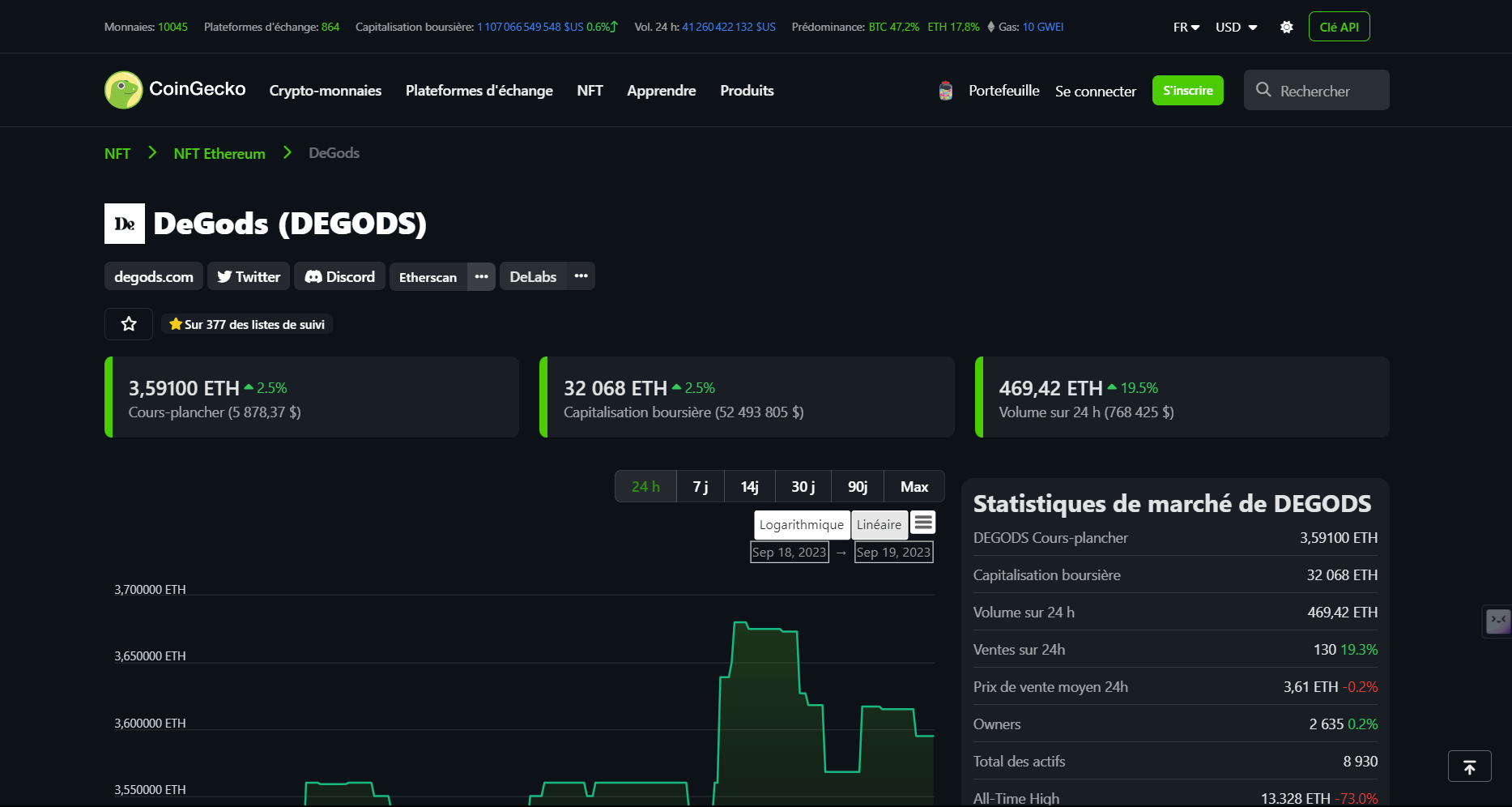This screenshot has width=1512, height=807.
Task: Select the 7 j chart range
Action: [701, 486]
